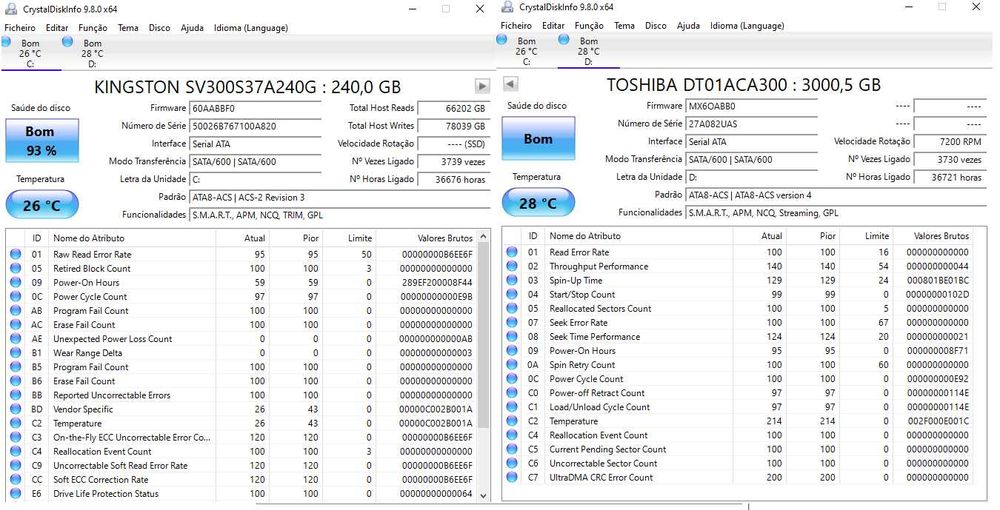Screen dimensions: 1000x510
Task: Open Ficheiro menu in left CrystalDiskInfo window
Action: coord(20,28)
